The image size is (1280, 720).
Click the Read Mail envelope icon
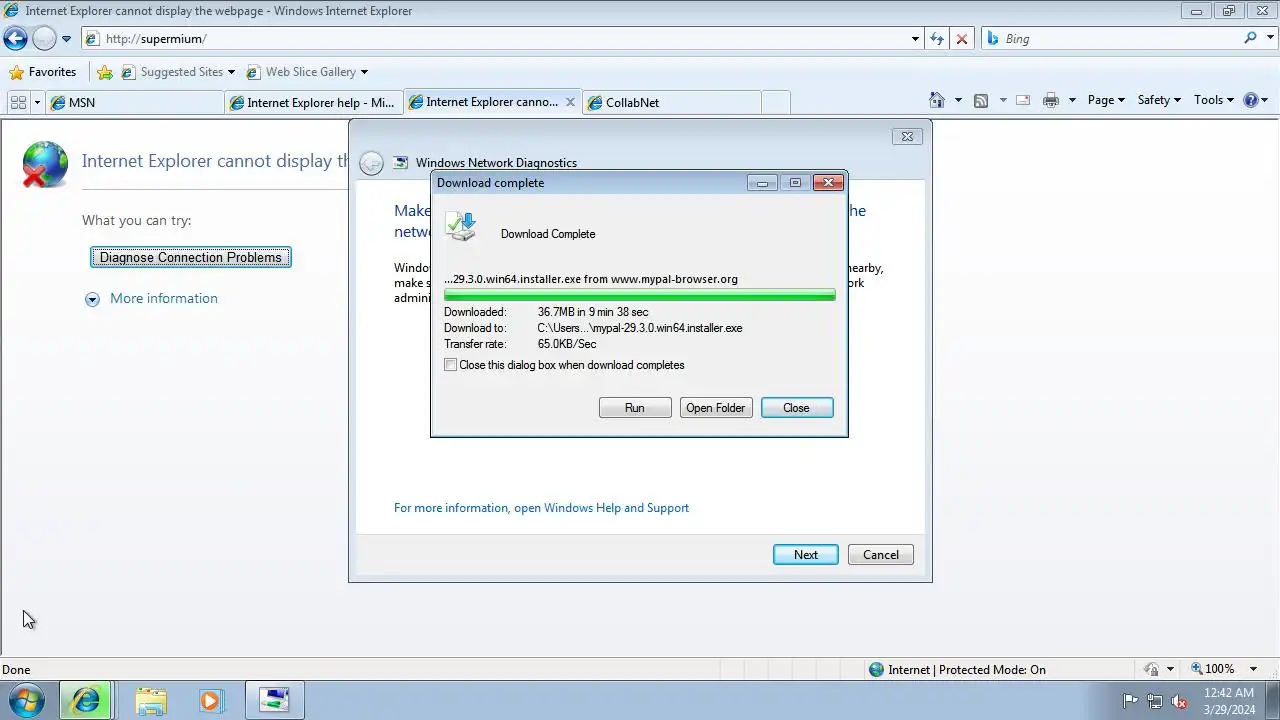pos(1023,100)
